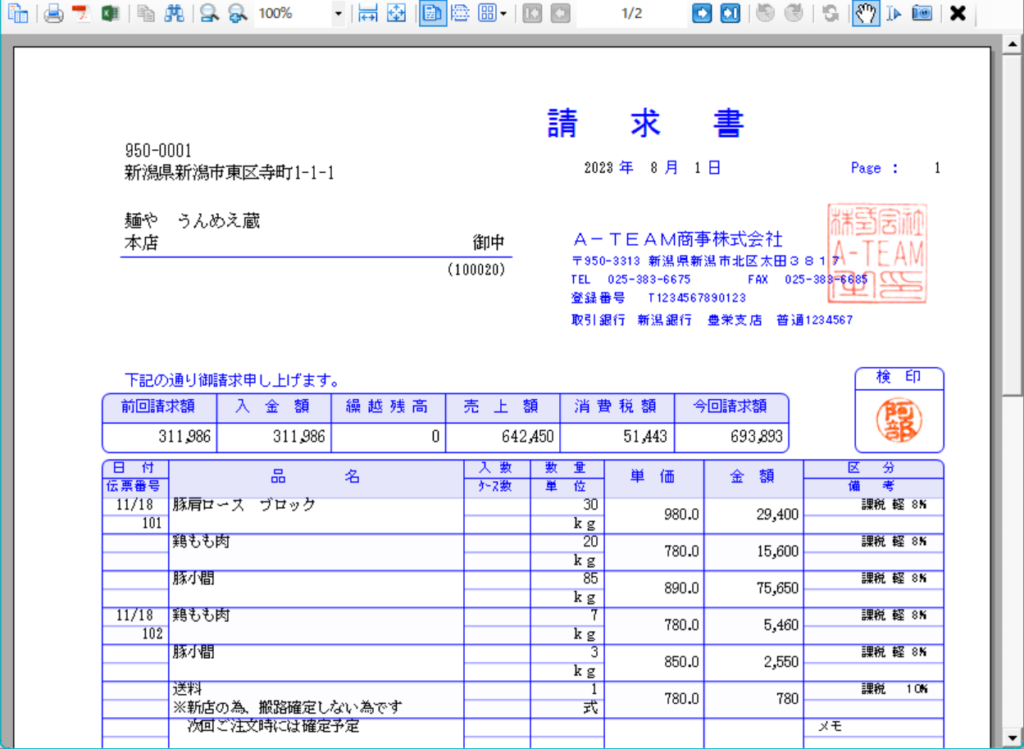Image resolution: width=1024 pixels, height=749 pixels.
Task: Activate the snapshot camera tool
Action: pos(921,13)
